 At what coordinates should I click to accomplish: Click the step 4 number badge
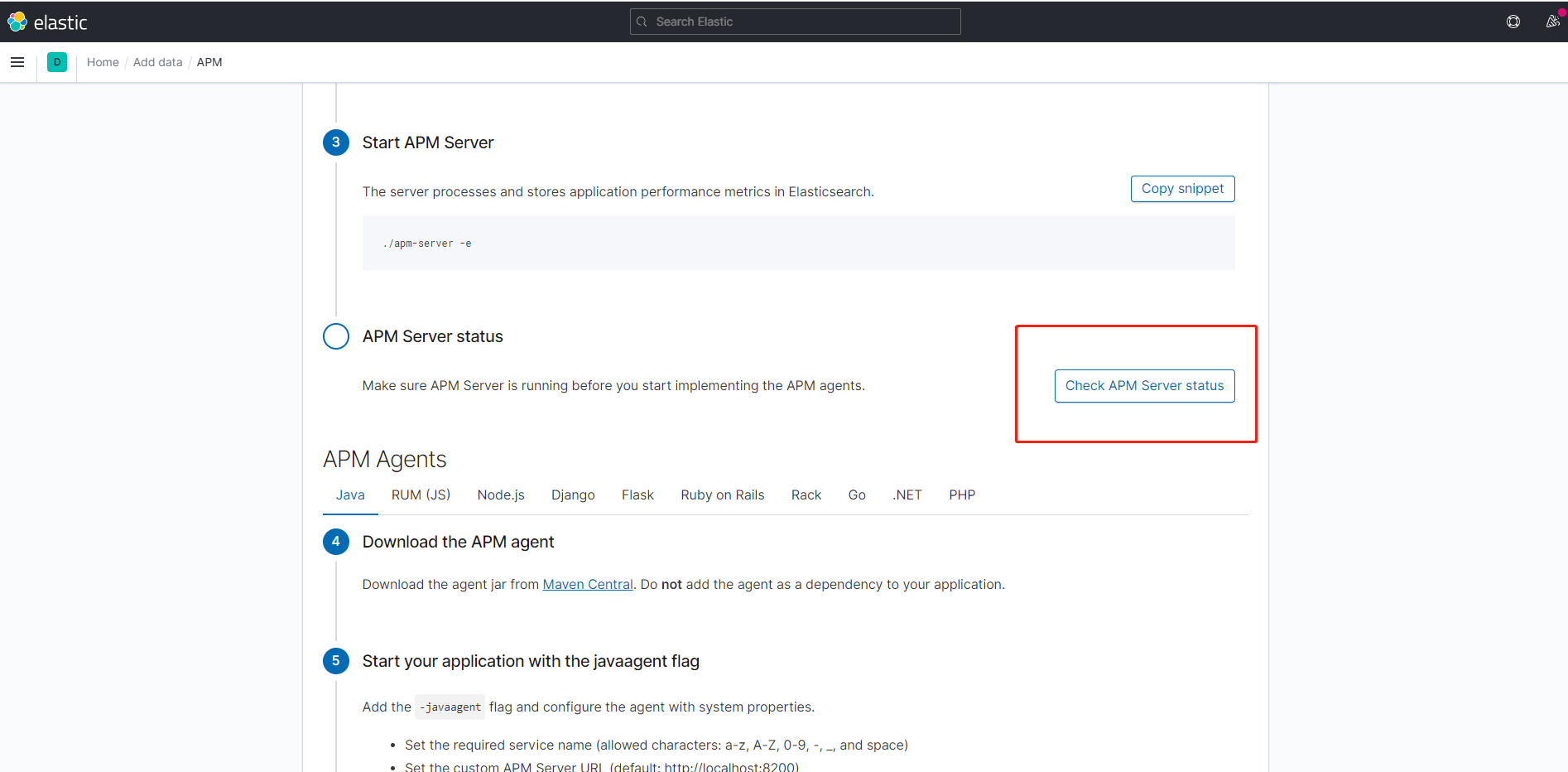click(x=336, y=542)
